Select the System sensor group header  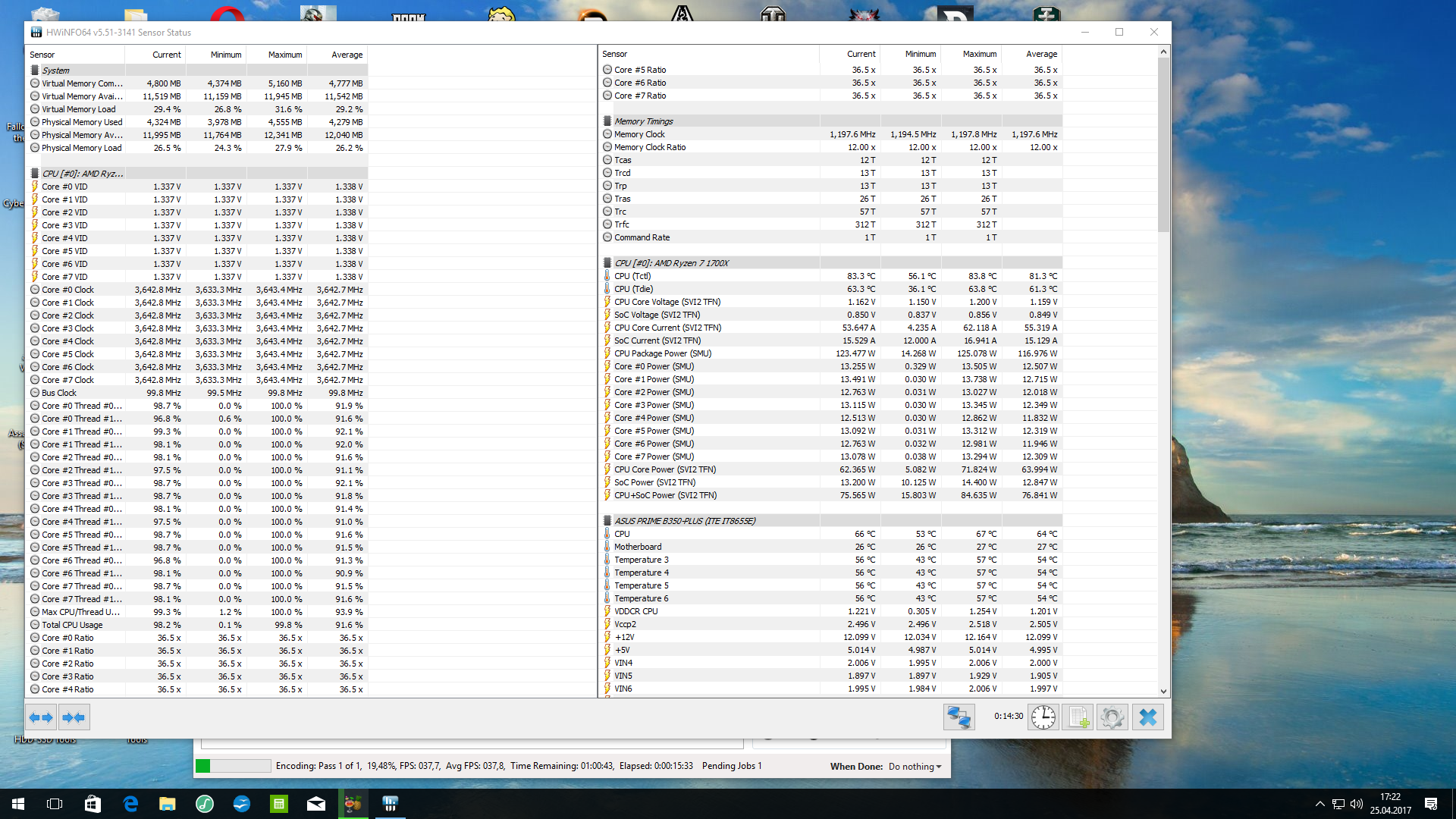coord(197,71)
